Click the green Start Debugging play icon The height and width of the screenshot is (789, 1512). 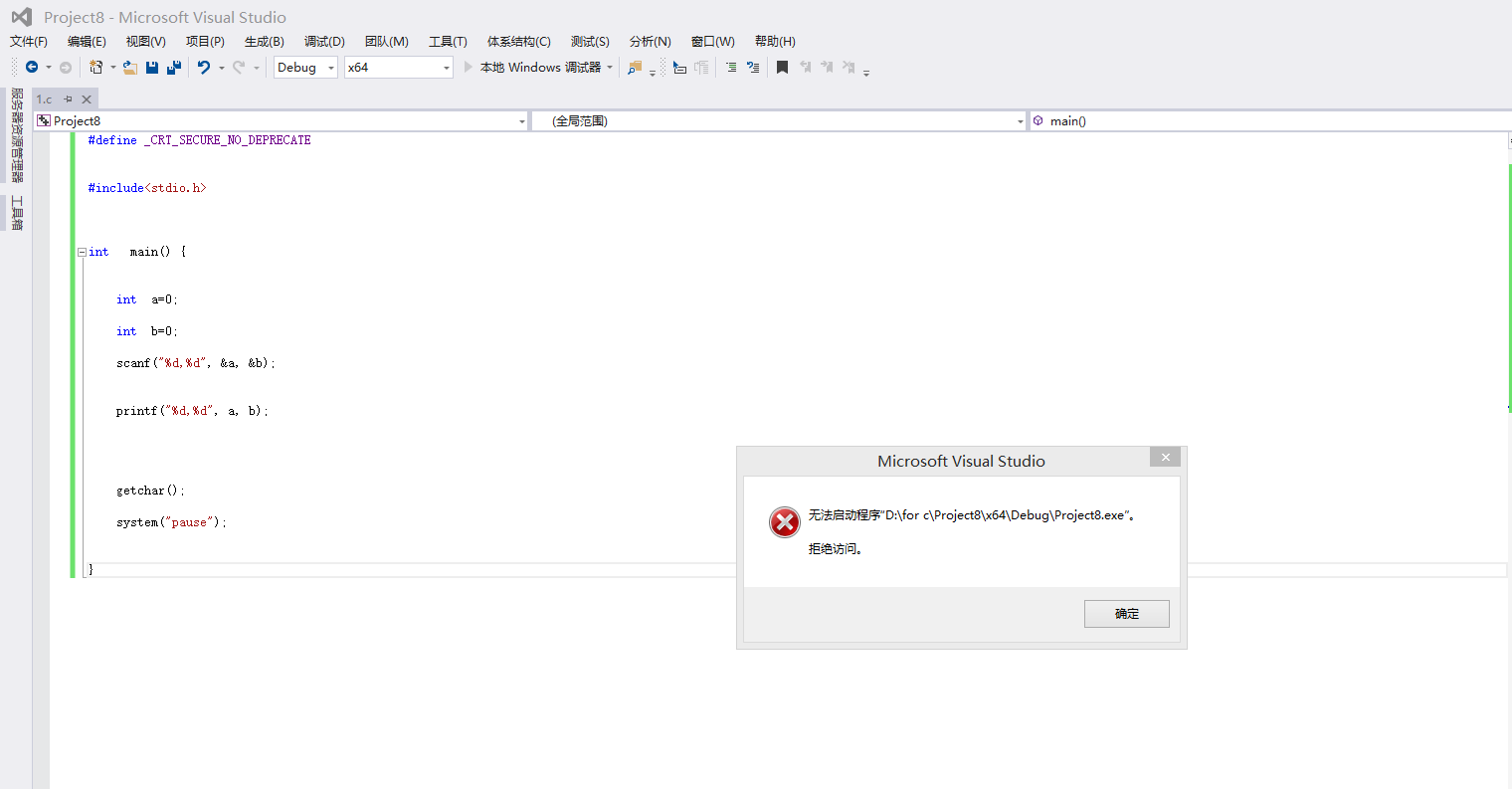tap(469, 68)
